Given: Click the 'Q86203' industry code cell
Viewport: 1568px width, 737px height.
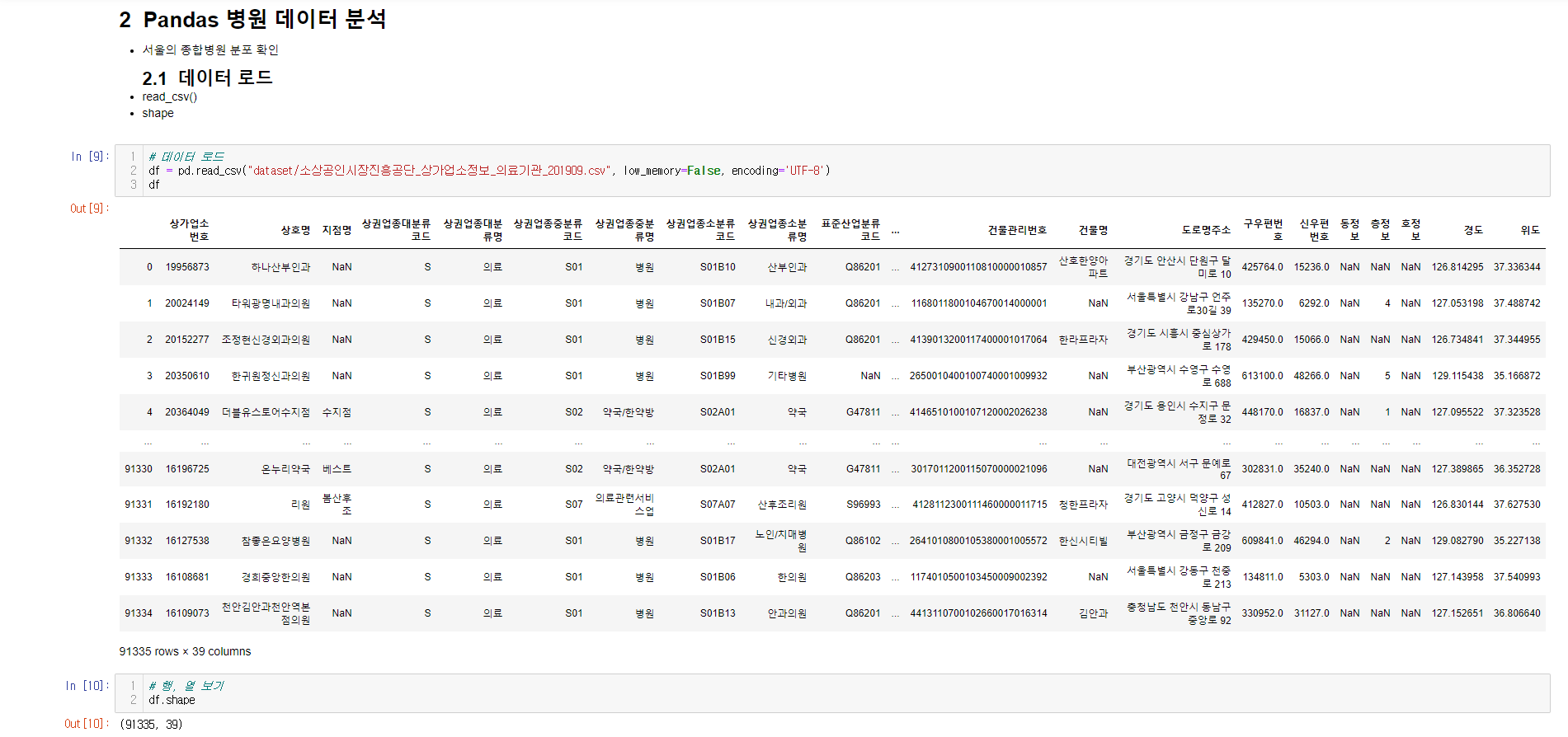Looking at the screenshot, I should click(x=863, y=577).
